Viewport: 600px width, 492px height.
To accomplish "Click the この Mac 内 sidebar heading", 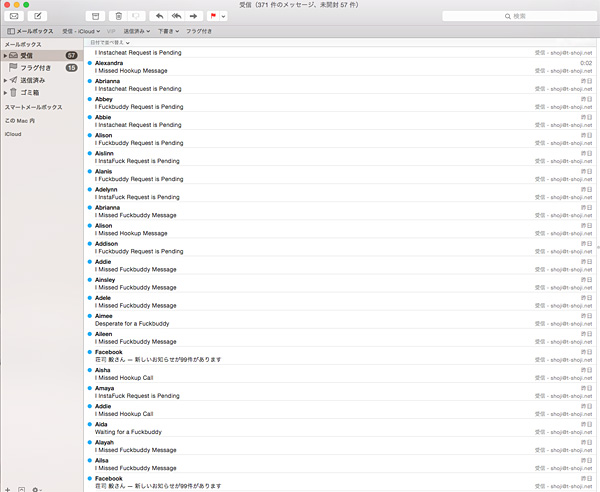I will point(20,121).
